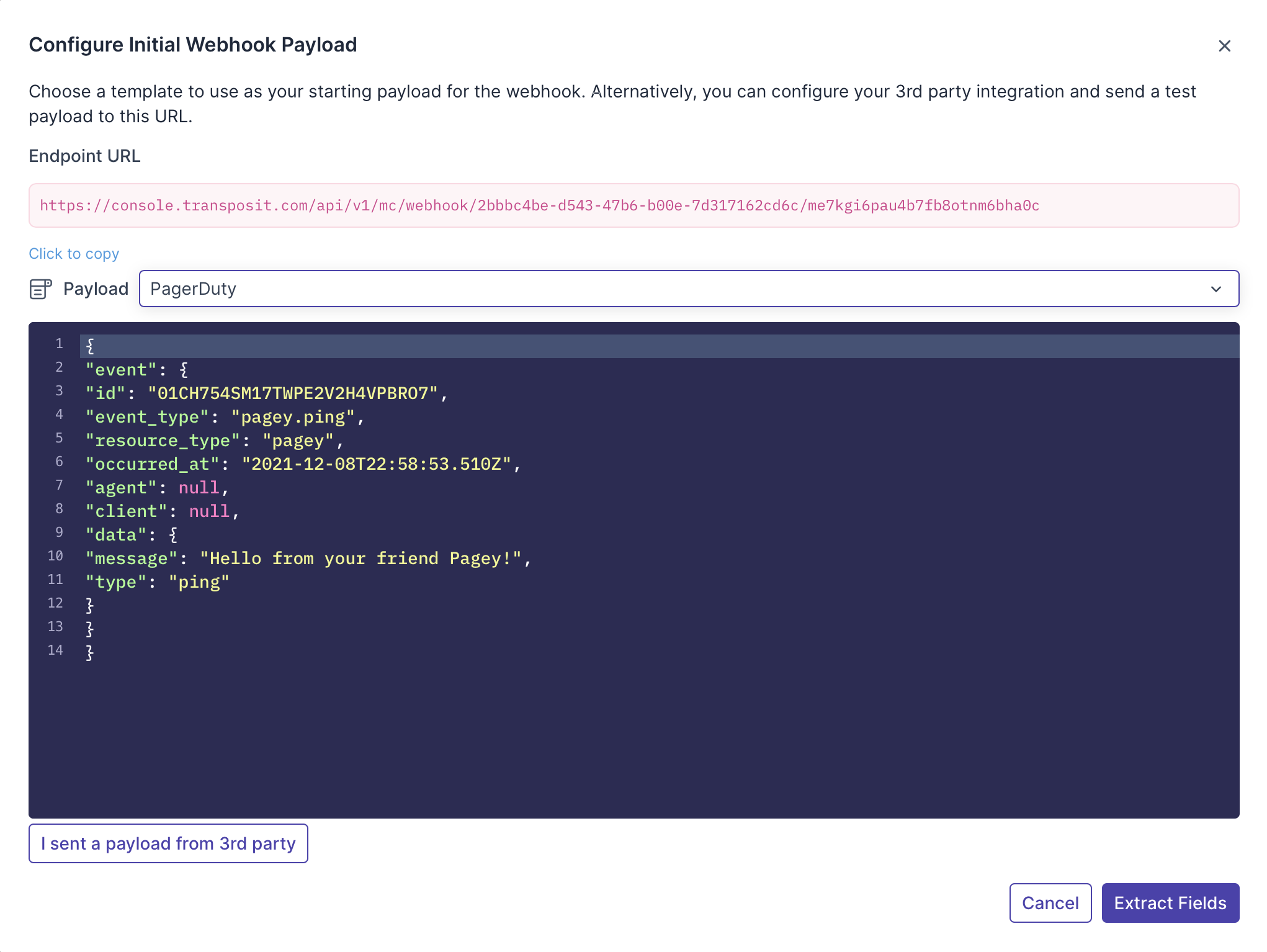The image size is (1267, 952).
Task: Click the Extract Fields button
Action: [x=1170, y=903]
